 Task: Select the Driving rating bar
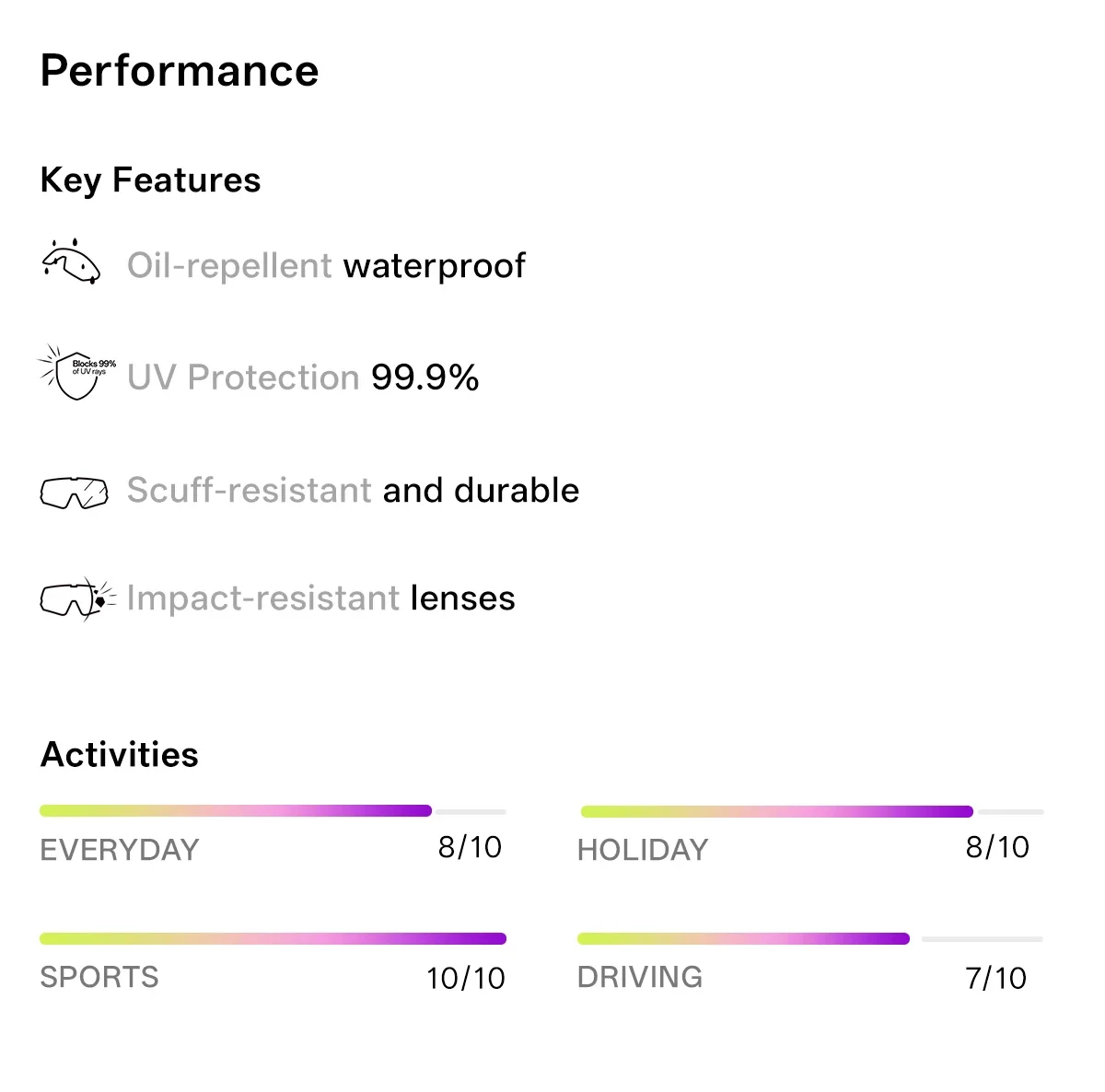pyautogui.click(x=809, y=938)
